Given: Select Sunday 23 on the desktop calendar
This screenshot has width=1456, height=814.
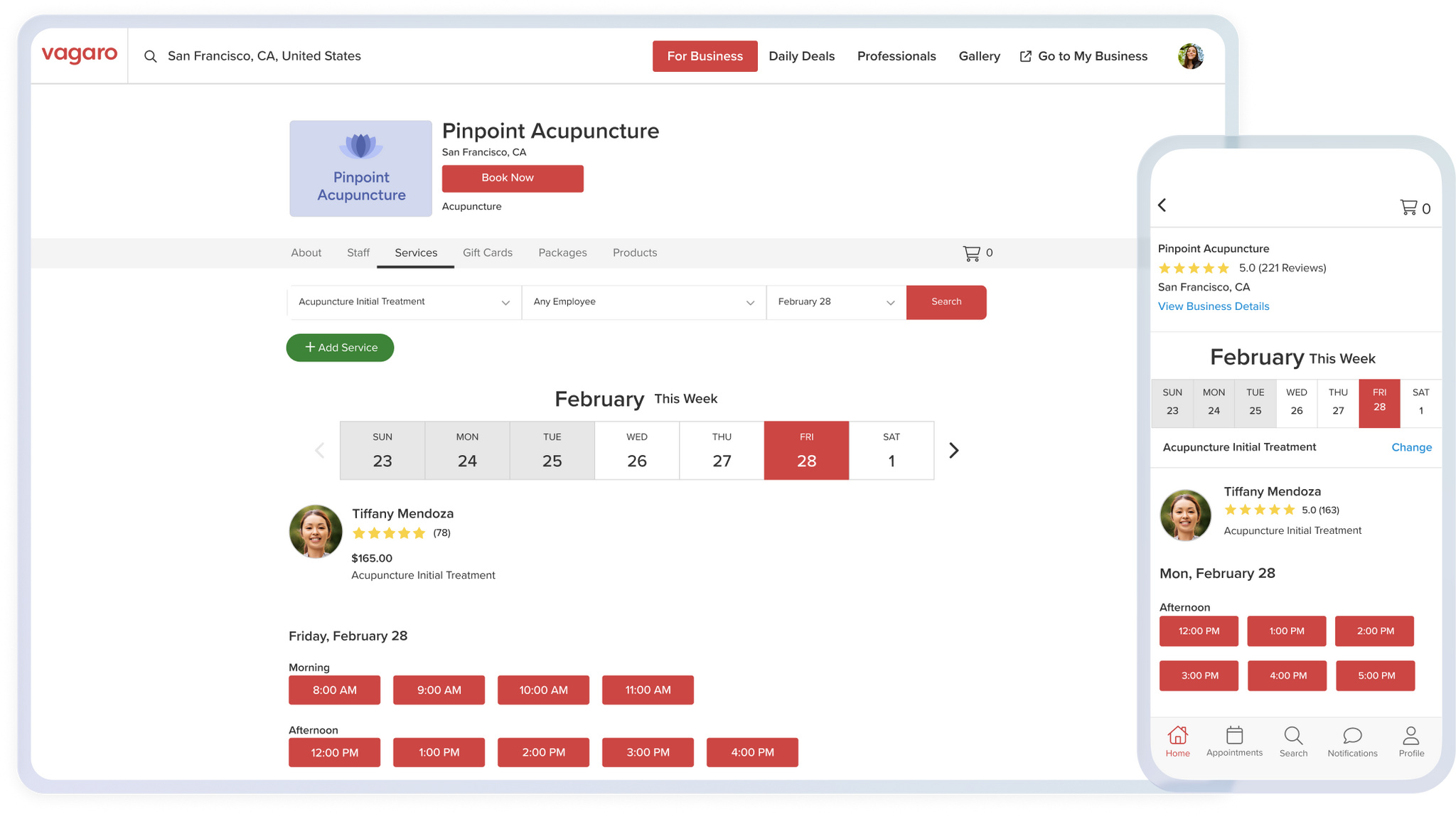Looking at the screenshot, I should [382, 451].
